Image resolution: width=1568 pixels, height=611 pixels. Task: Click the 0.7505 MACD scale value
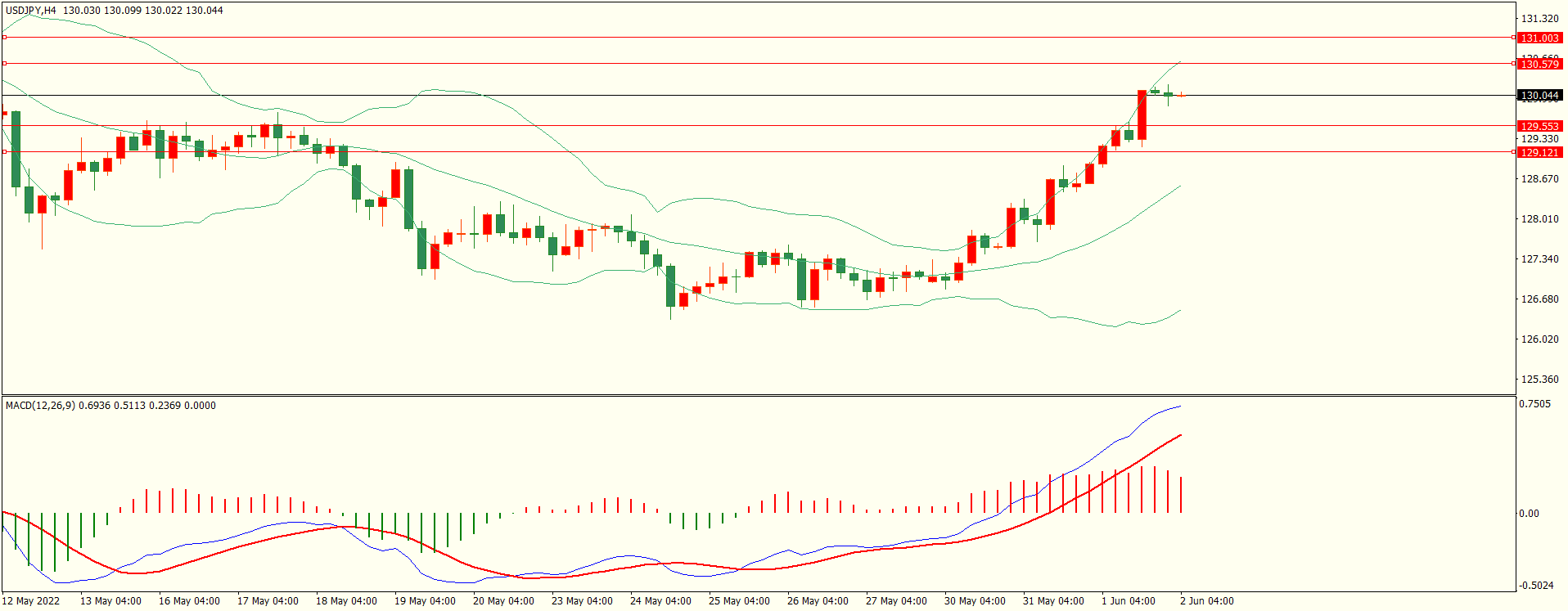tap(1534, 404)
